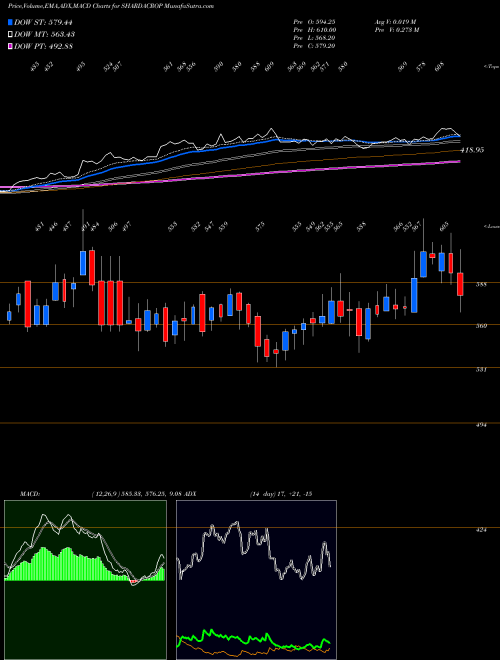Select the 'DOW MT: 563.43' legend text
The image size is (500, 660).
(x=44, y=34)
